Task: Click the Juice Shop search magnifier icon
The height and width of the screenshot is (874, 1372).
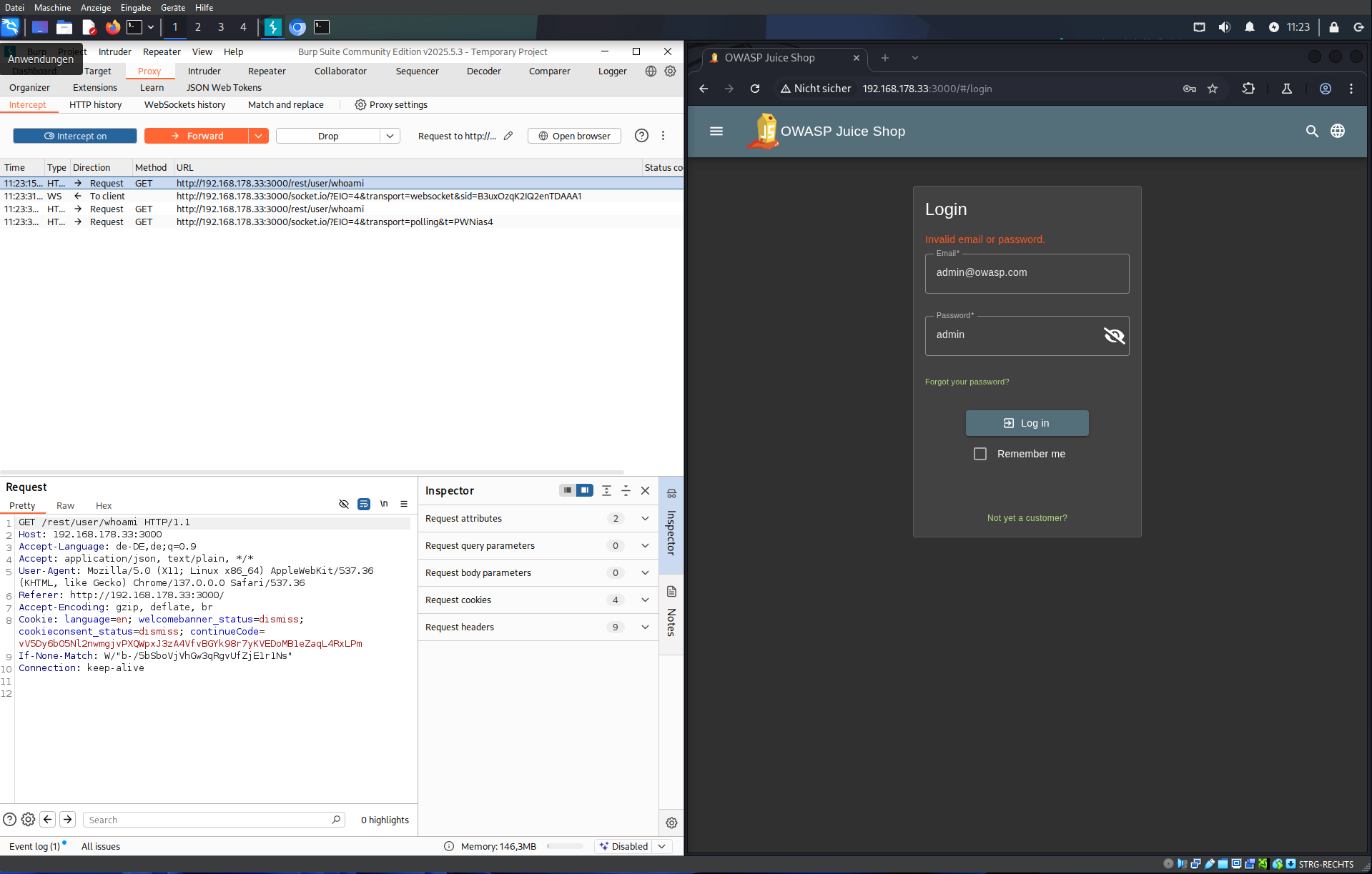Action: pos(1312,131)
